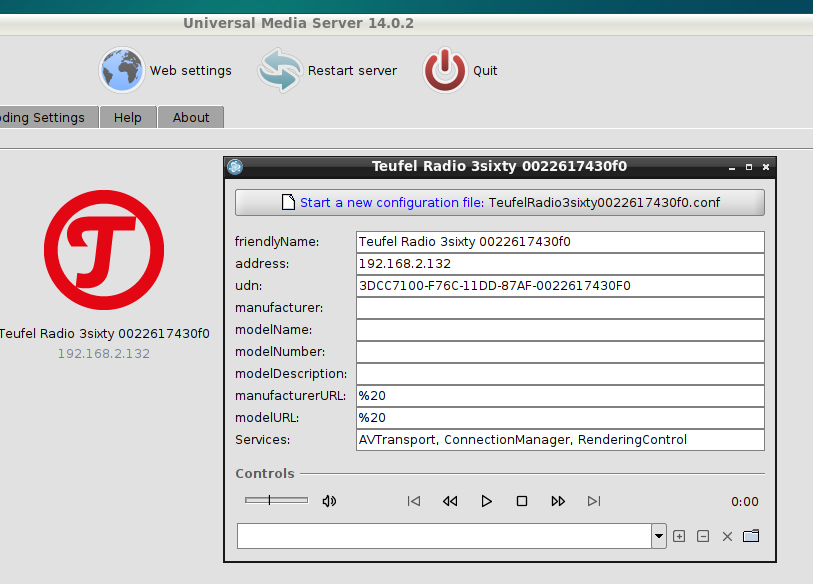This screenshot has width=813, height=584.
Task: Click the Web settings label
Action: tap(191, 71)
